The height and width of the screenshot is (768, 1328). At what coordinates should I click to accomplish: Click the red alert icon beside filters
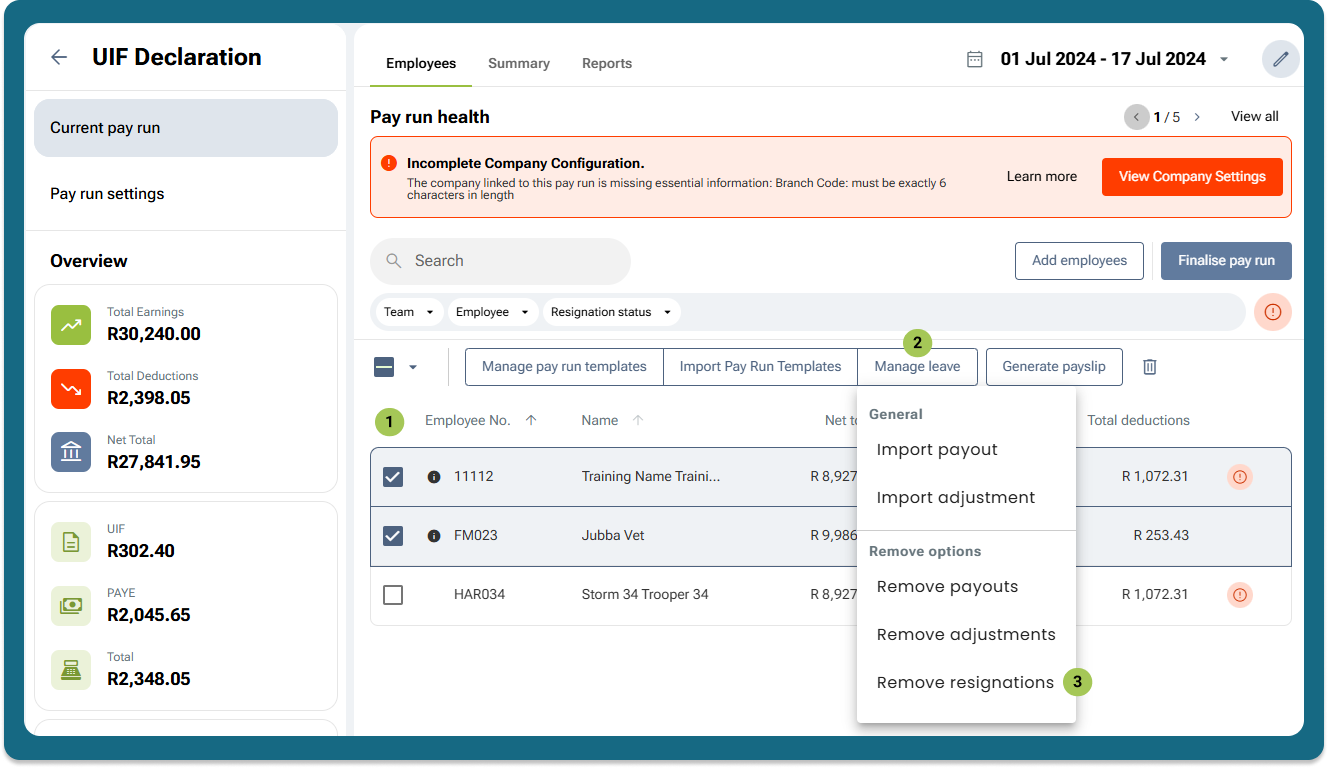click(1272, 312)
